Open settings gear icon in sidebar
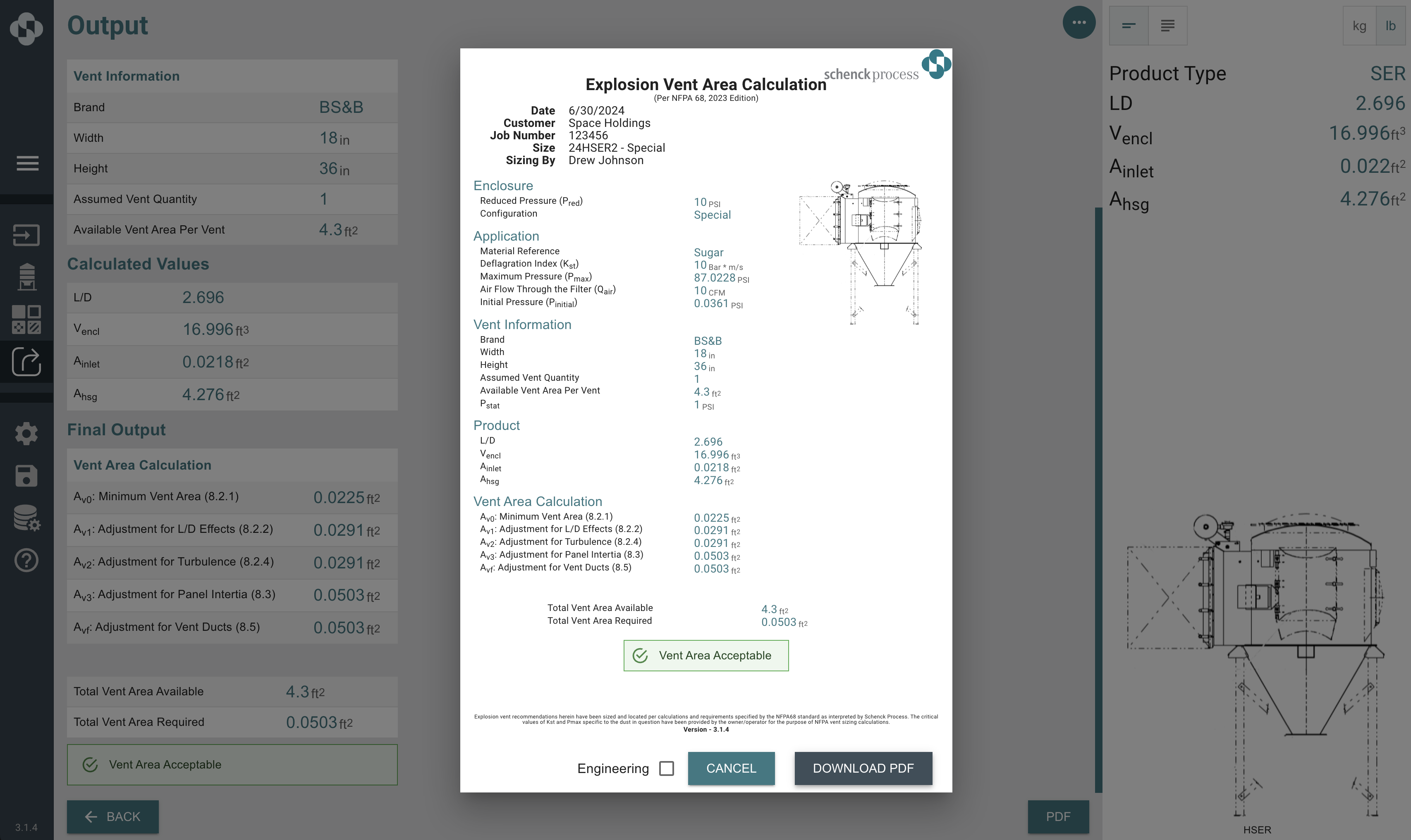1411x840 pixels. click(26, 434)
